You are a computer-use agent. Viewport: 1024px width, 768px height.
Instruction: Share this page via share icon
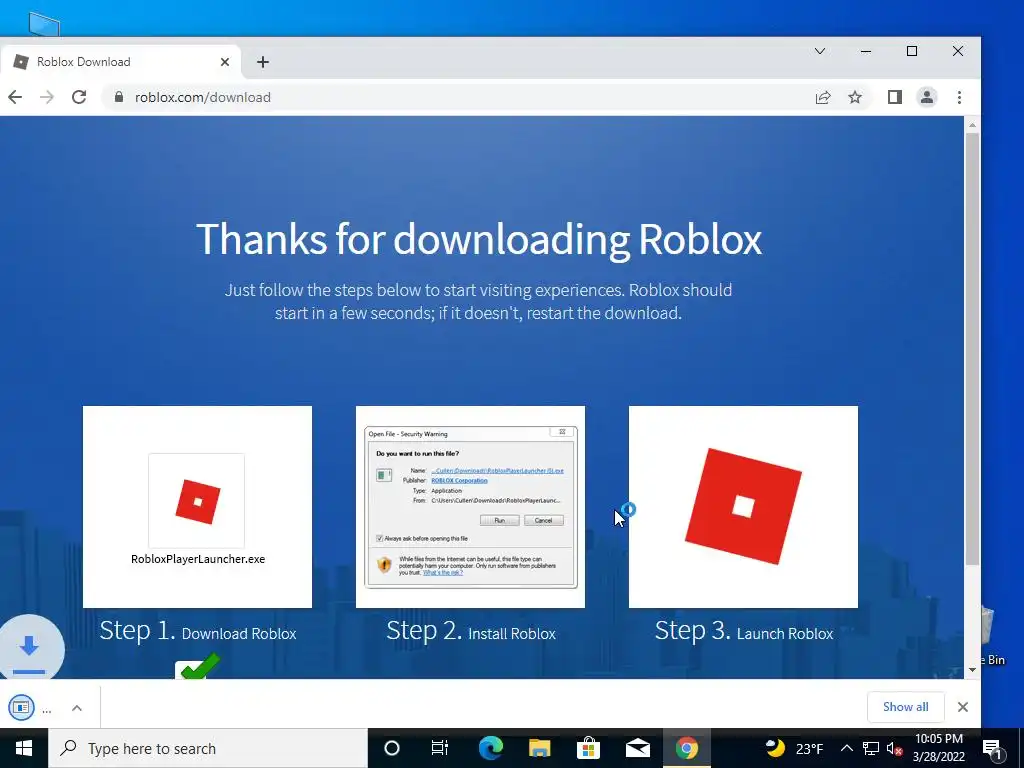823,97
